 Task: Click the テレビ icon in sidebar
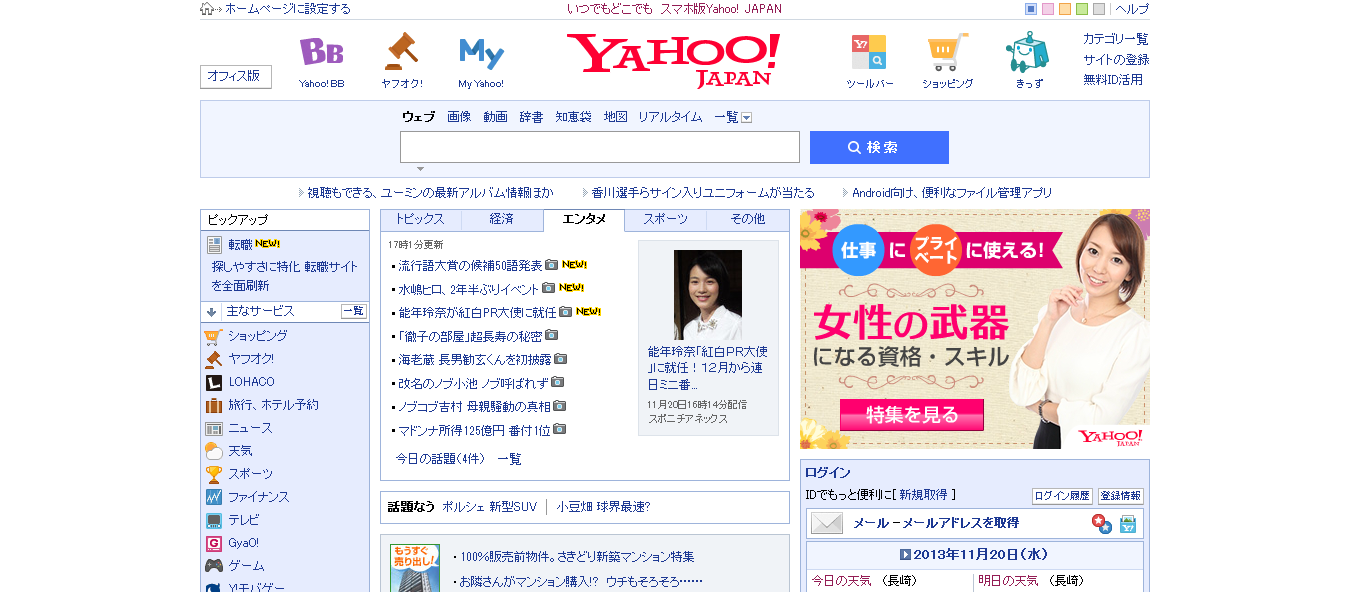point(213,520)
